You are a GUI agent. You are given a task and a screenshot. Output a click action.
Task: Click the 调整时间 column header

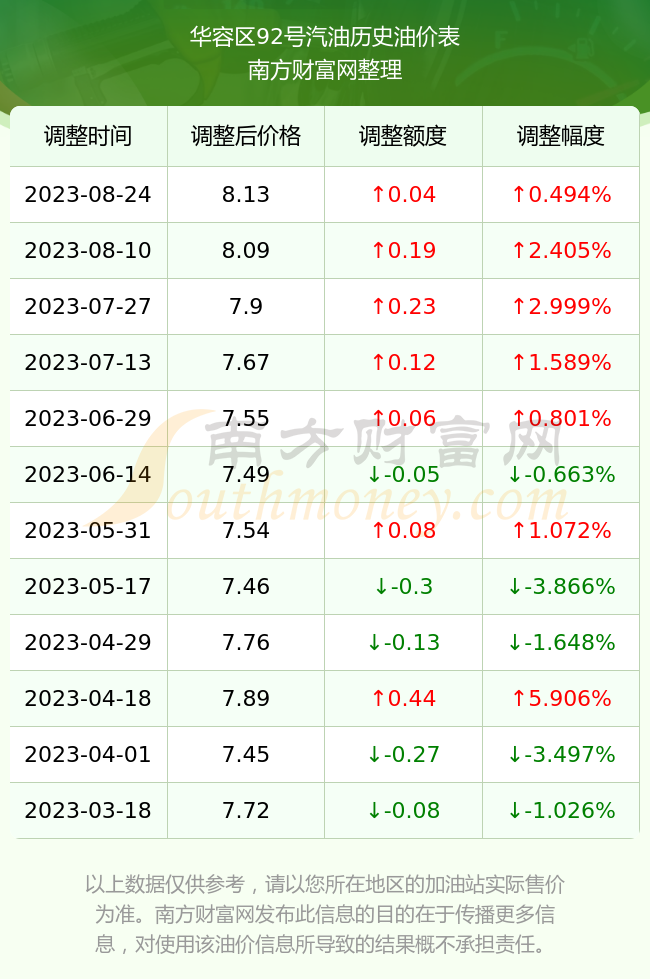88,136
